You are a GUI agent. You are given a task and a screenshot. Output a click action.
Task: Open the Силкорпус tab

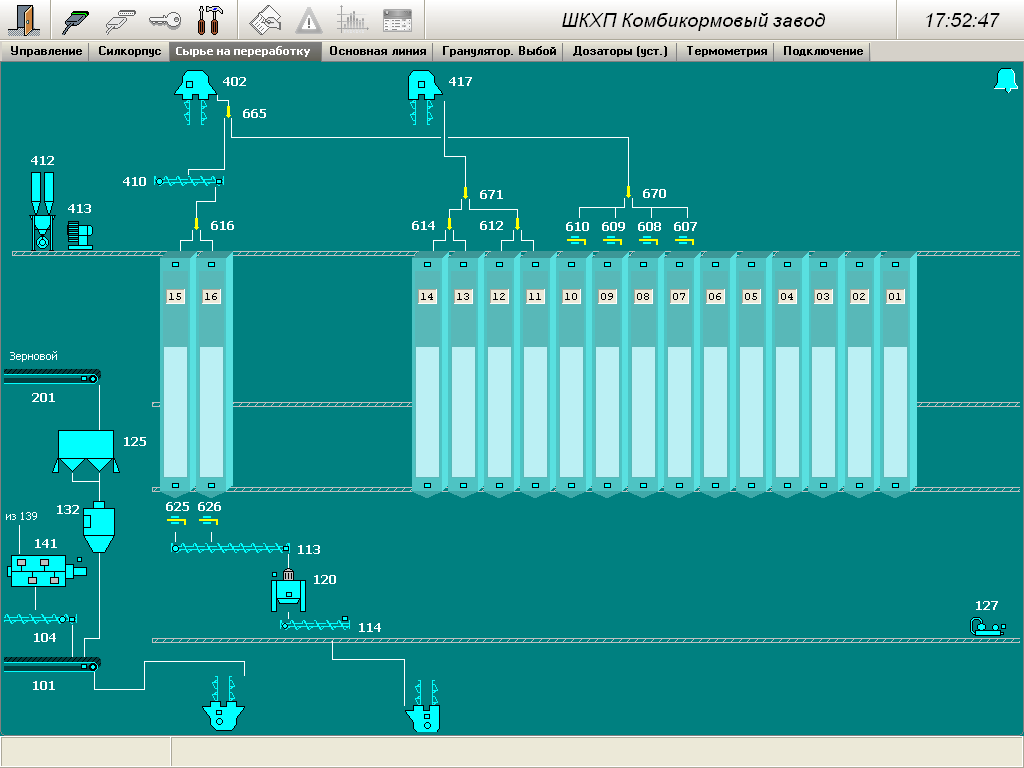click(x=129, y=51)
